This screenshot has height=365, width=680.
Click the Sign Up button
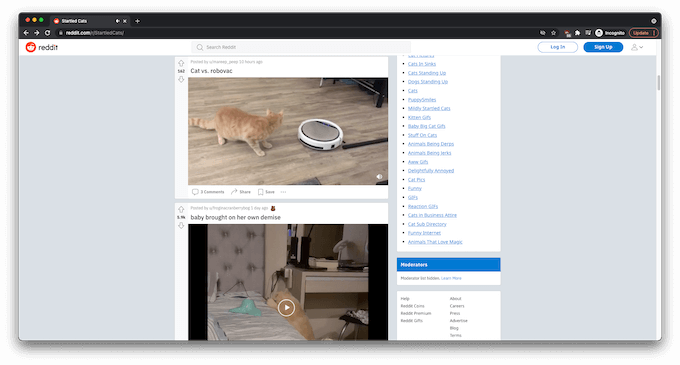point(603,47)
